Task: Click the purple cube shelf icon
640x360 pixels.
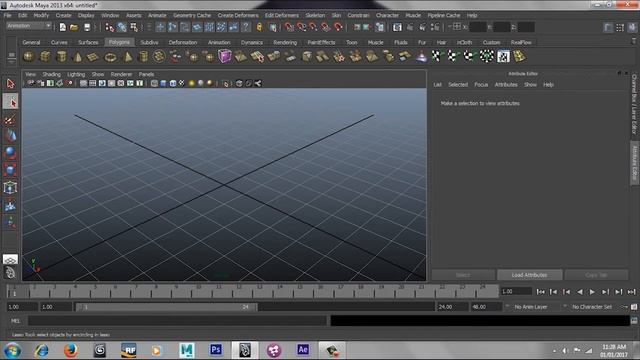Action: click(x=224, y=56)
